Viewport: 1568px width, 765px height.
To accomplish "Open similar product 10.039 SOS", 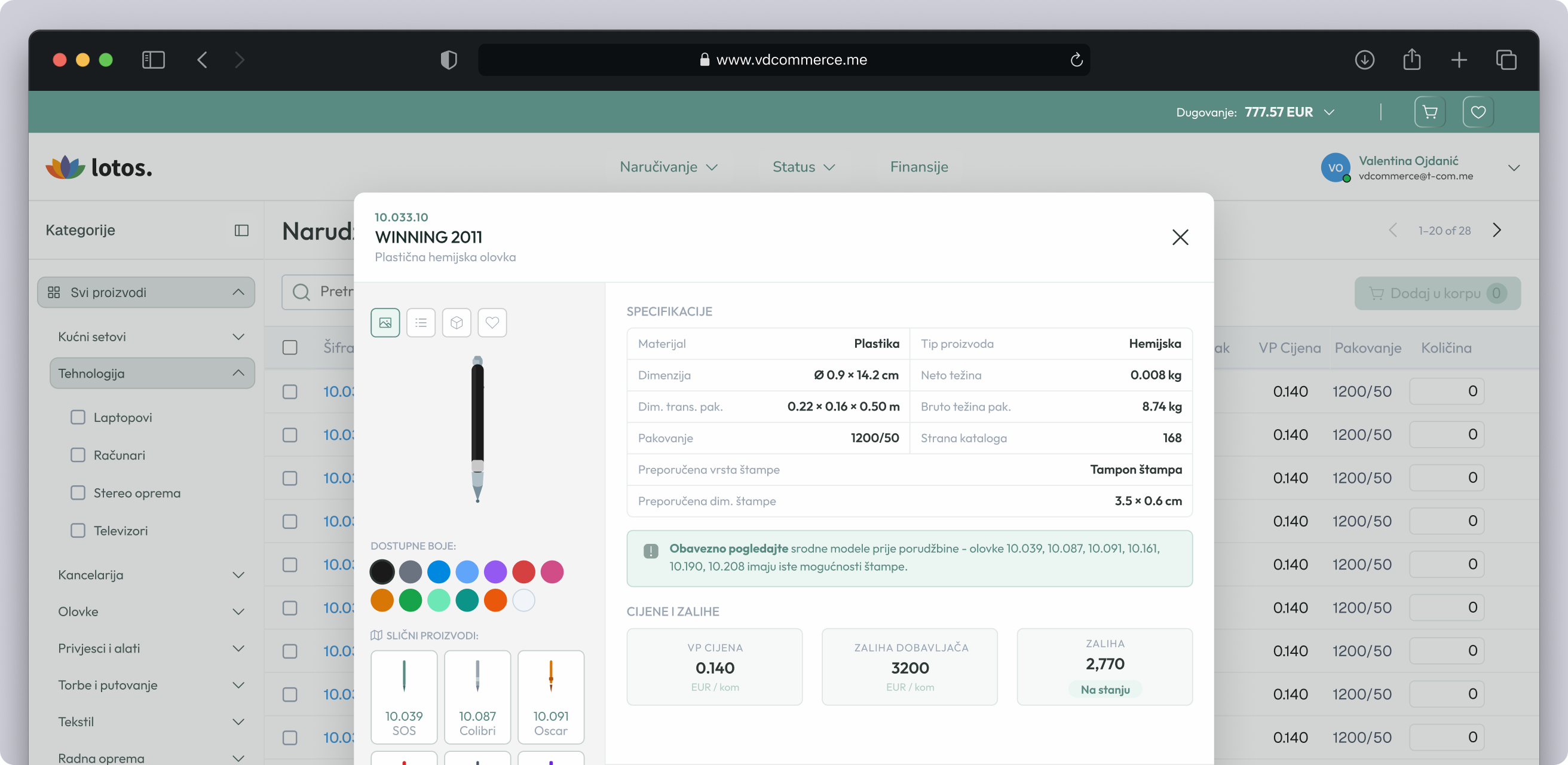I will (403, 697).
